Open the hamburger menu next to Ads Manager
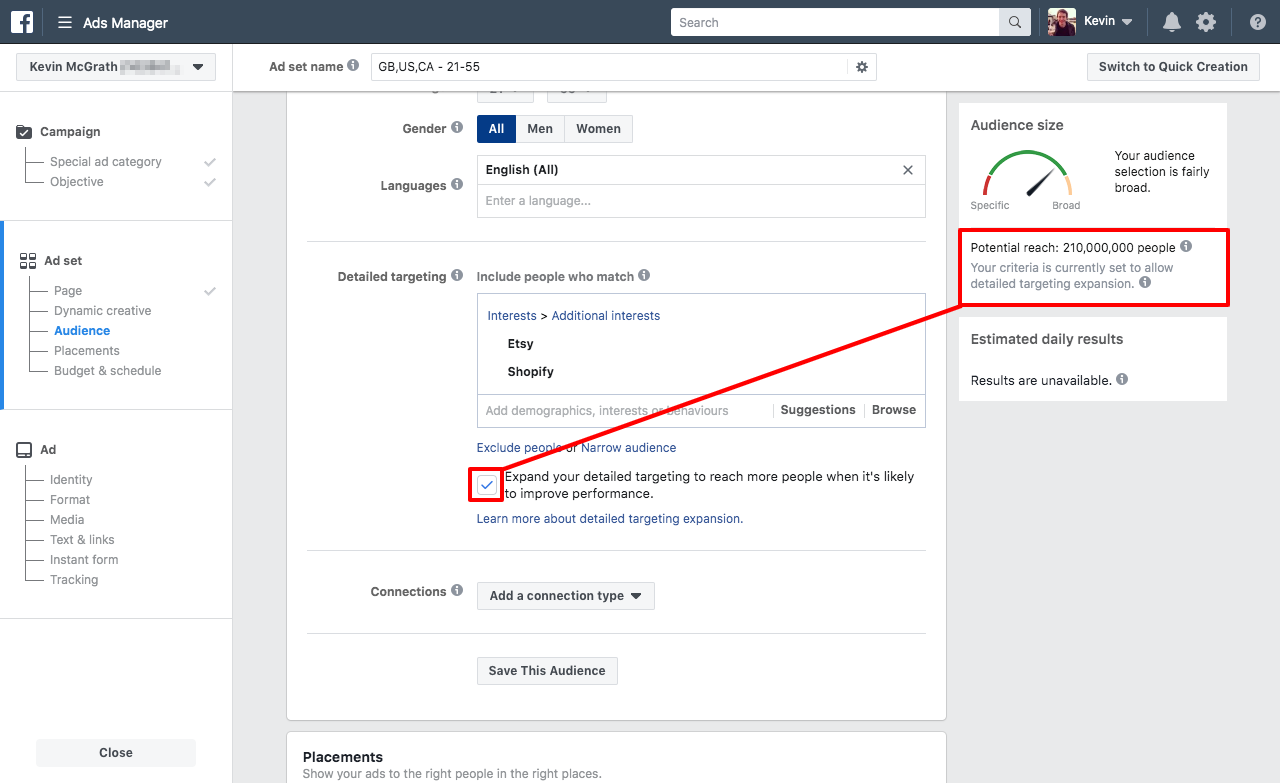This screenshot has height=783, width=1280. (65, 22)
